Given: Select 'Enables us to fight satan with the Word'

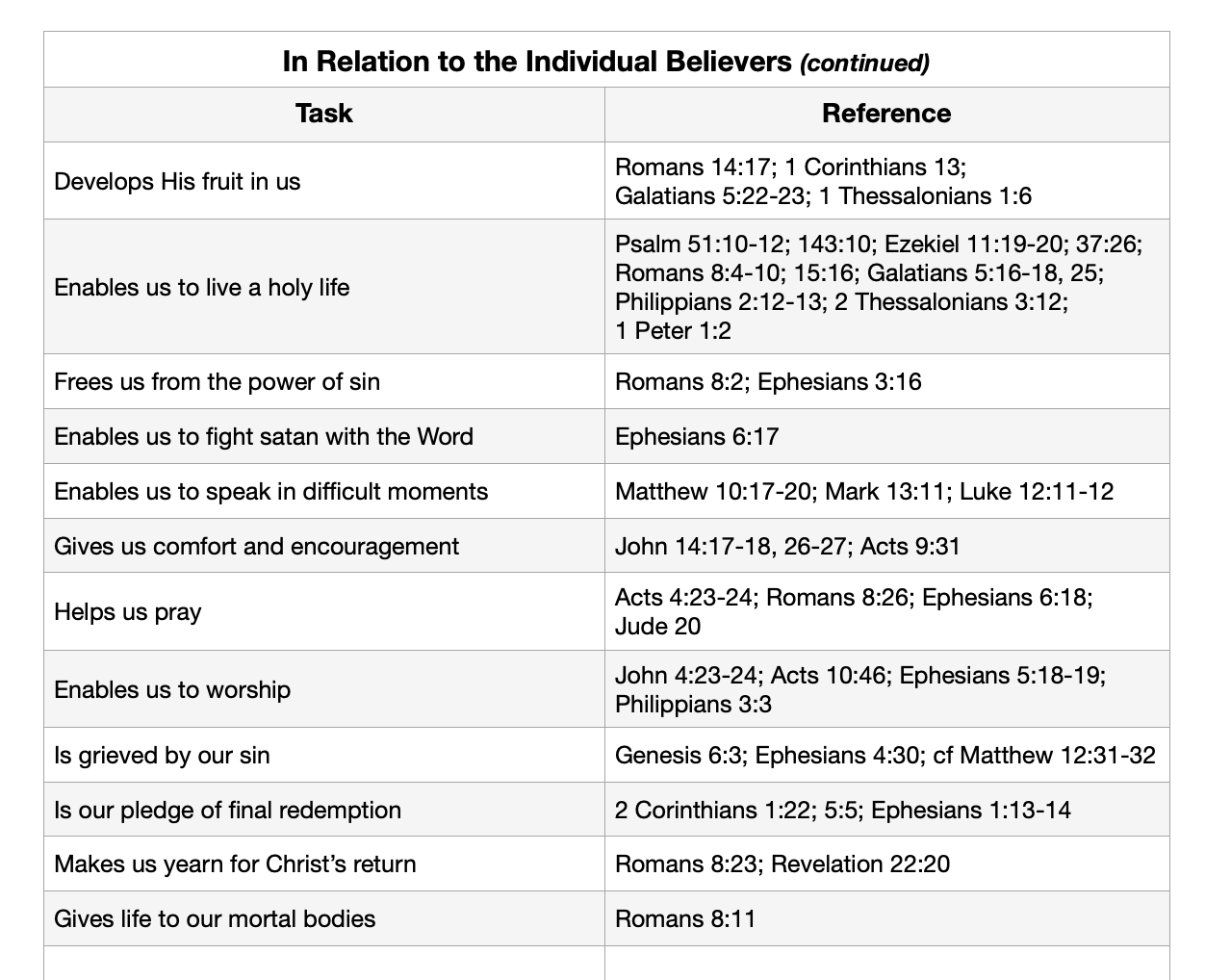Looking at the screenshot, I should coord(264,437).
